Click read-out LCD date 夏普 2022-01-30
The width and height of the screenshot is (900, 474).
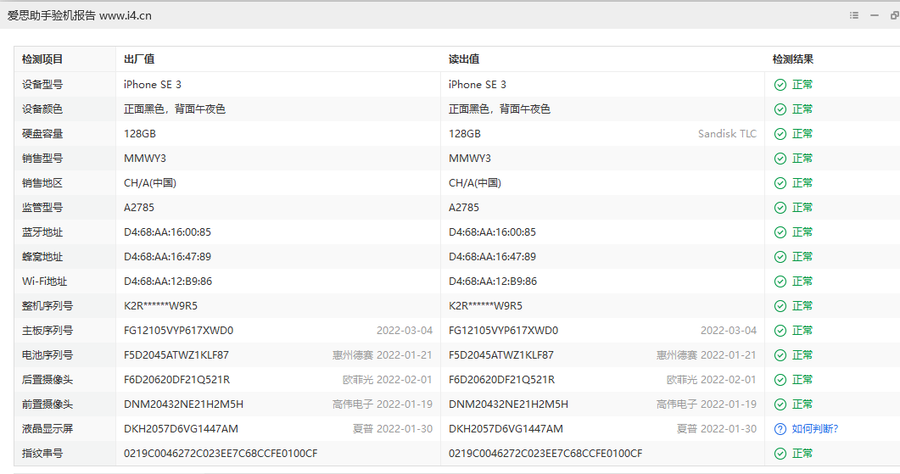717,429
